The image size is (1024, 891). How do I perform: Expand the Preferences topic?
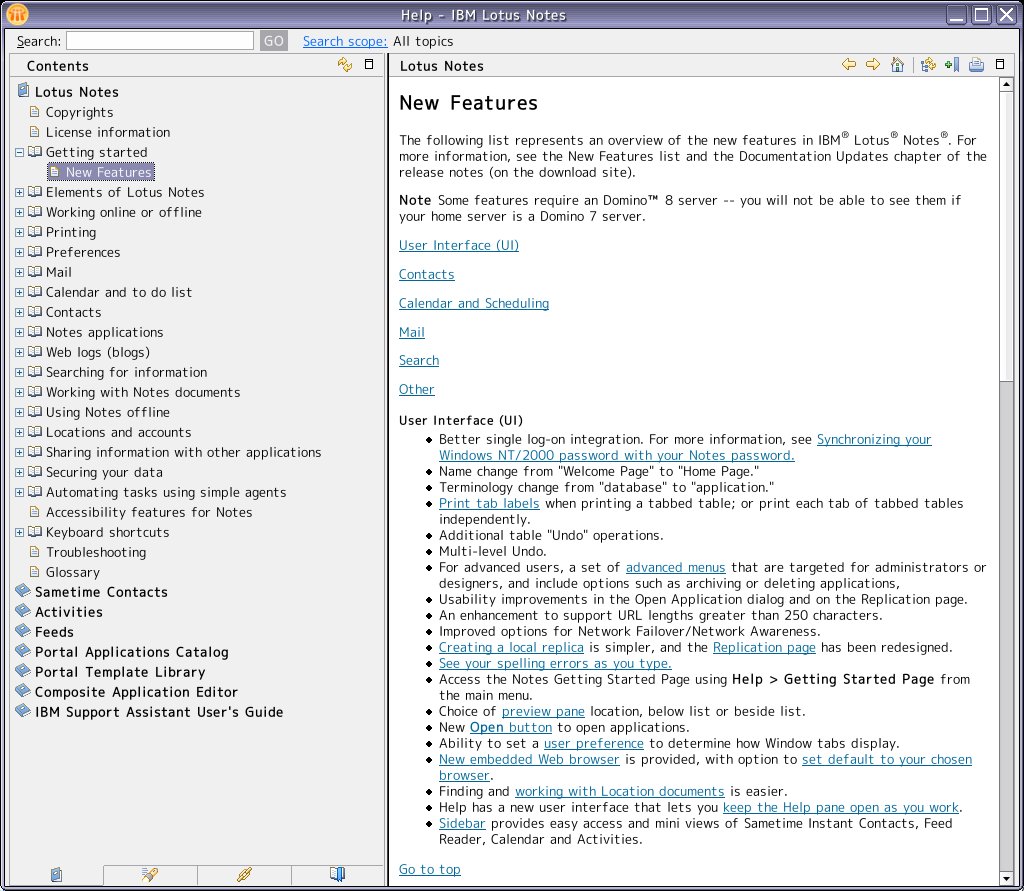[20, 252]
